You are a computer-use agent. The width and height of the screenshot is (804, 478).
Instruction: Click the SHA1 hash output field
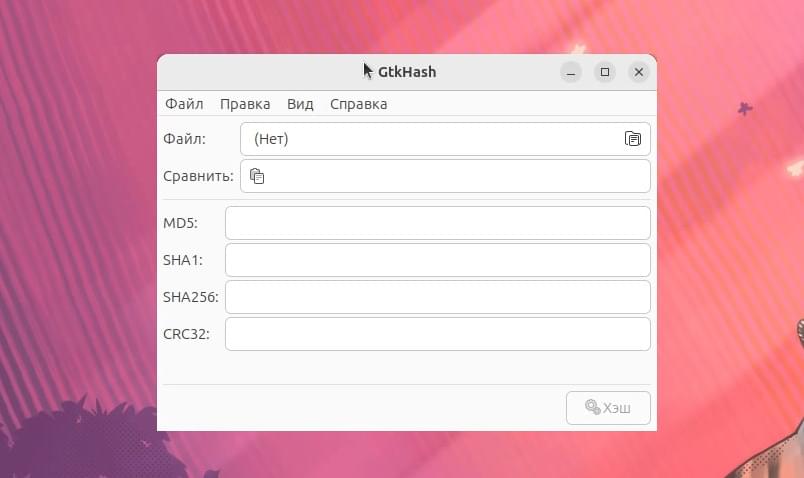point(438,260)
